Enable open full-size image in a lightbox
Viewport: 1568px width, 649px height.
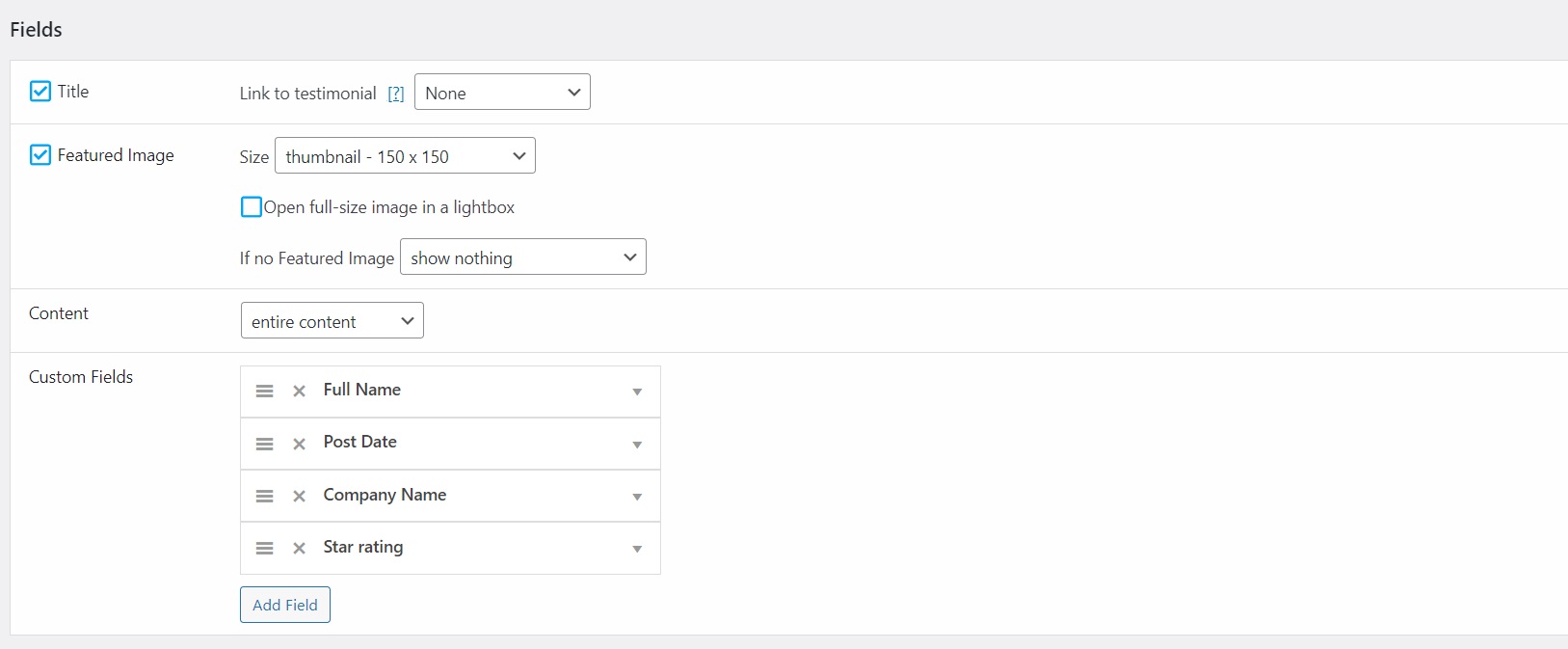point(252,207)
